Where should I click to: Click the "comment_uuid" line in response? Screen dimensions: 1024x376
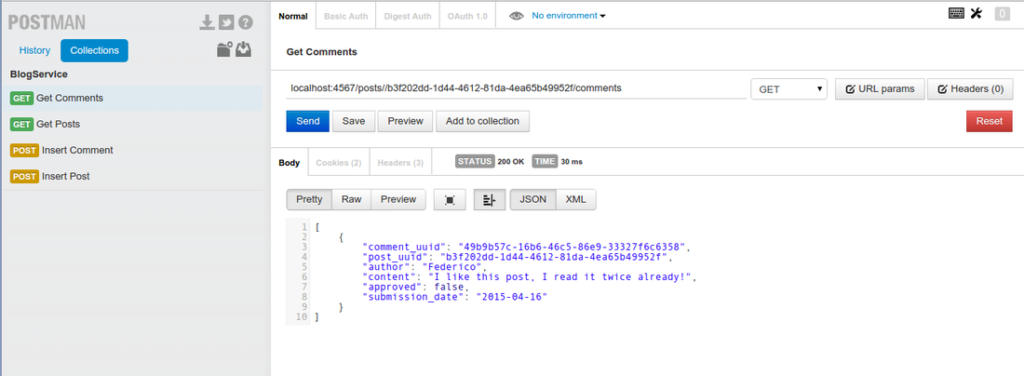point(526,247)
